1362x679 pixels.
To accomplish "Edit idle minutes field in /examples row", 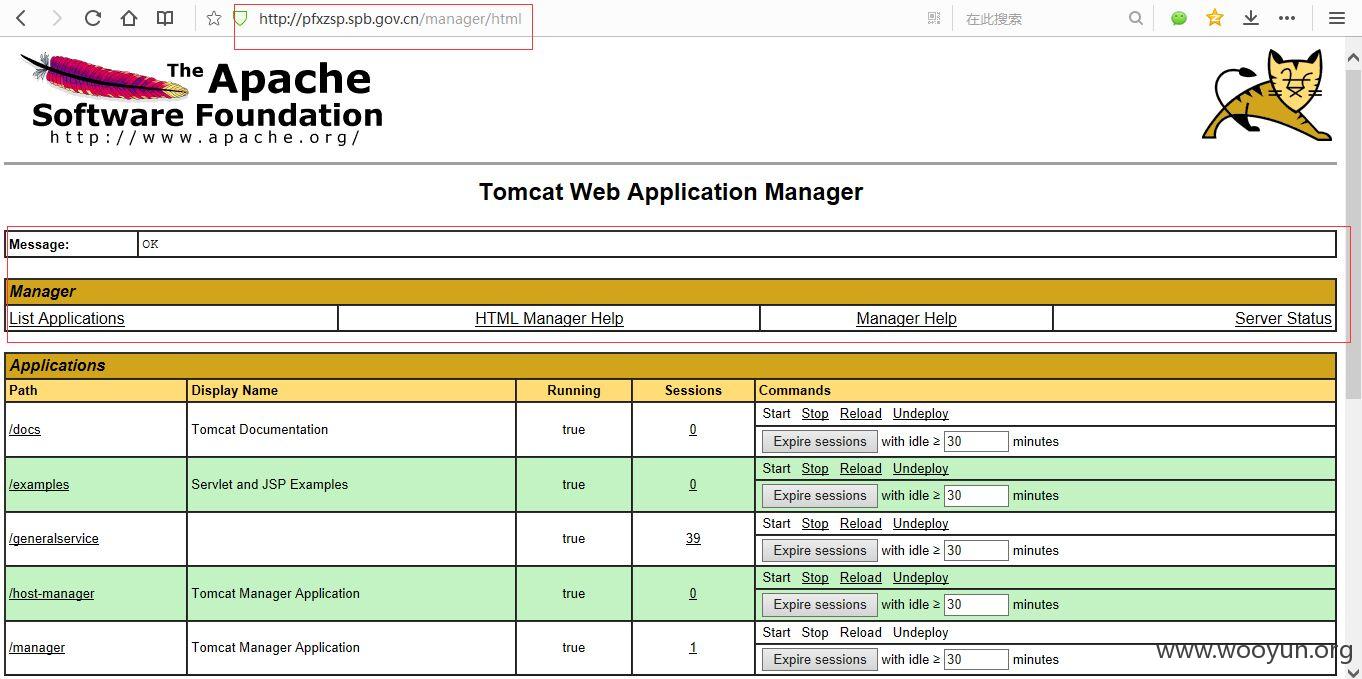I will pos(976,495).
